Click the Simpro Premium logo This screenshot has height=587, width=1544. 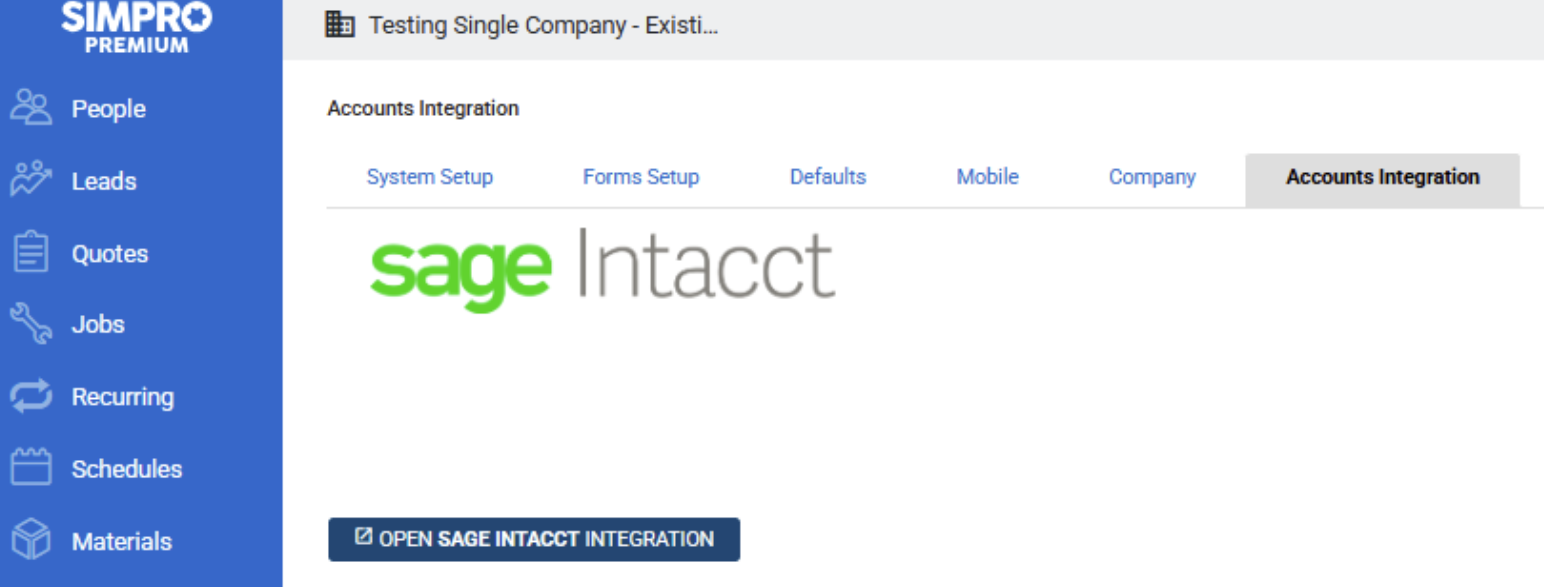(x=136, y=26)
